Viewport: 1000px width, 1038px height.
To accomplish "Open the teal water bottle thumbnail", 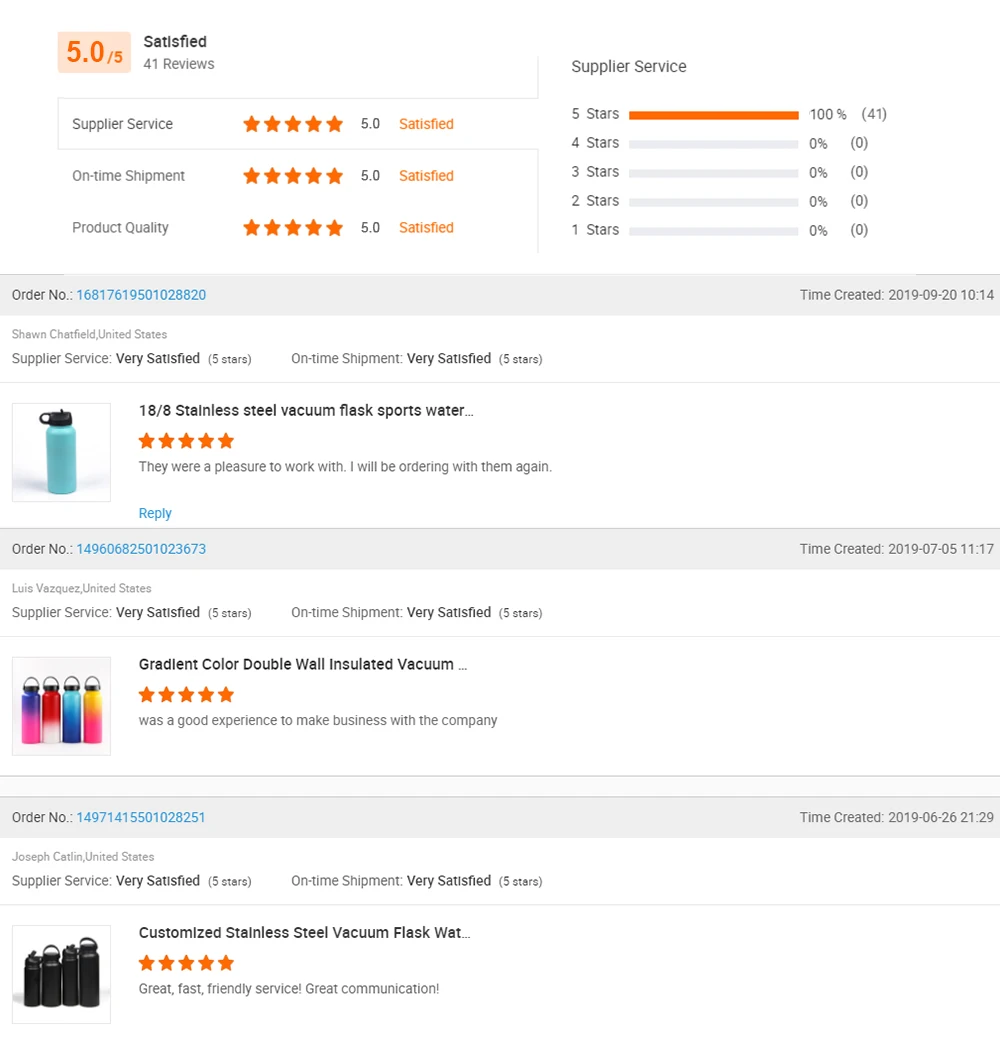I will [x=62, y=452].
